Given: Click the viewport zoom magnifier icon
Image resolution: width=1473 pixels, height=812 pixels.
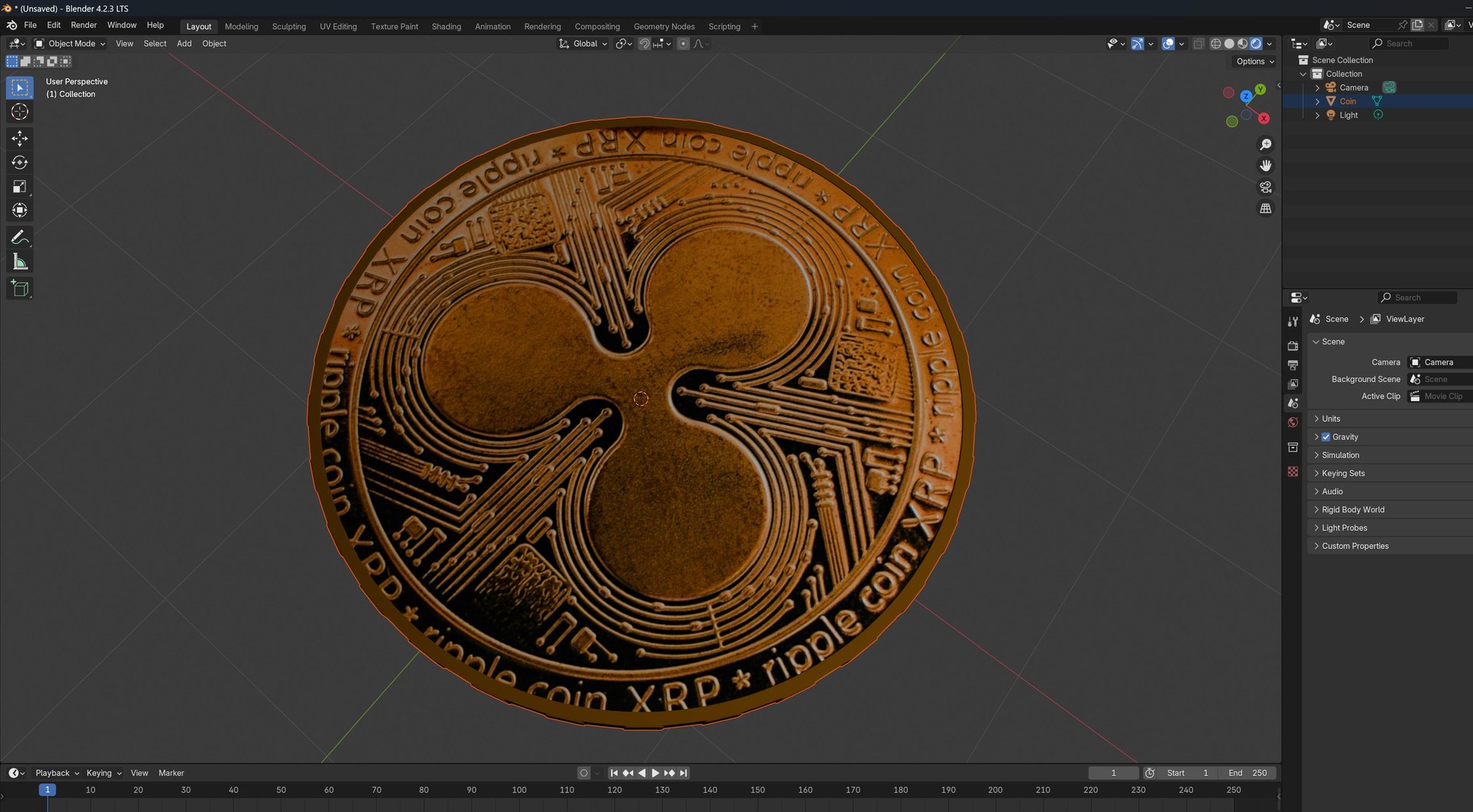Looking at the screenshot, I should click(x=1266, y=144).
